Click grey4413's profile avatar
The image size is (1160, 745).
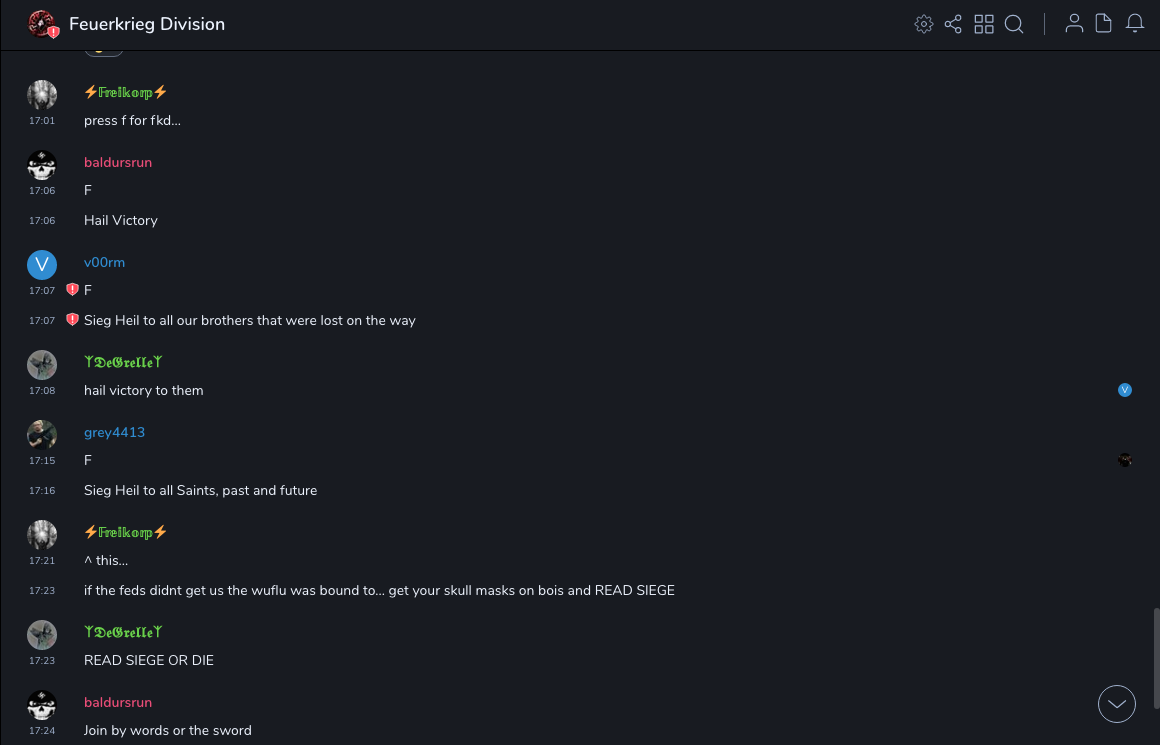42,435
